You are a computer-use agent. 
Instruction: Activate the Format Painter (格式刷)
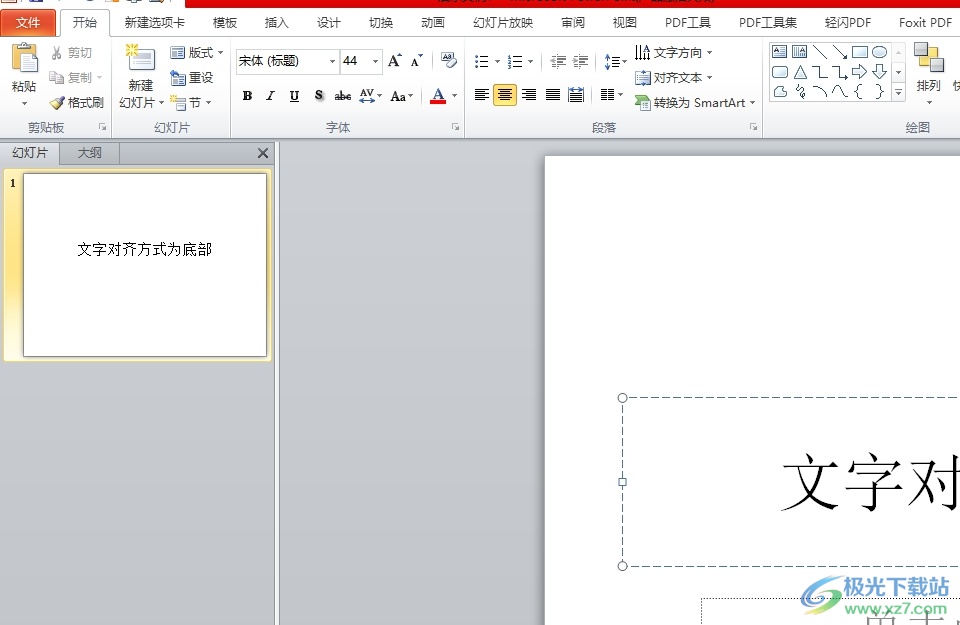[77, 102]
